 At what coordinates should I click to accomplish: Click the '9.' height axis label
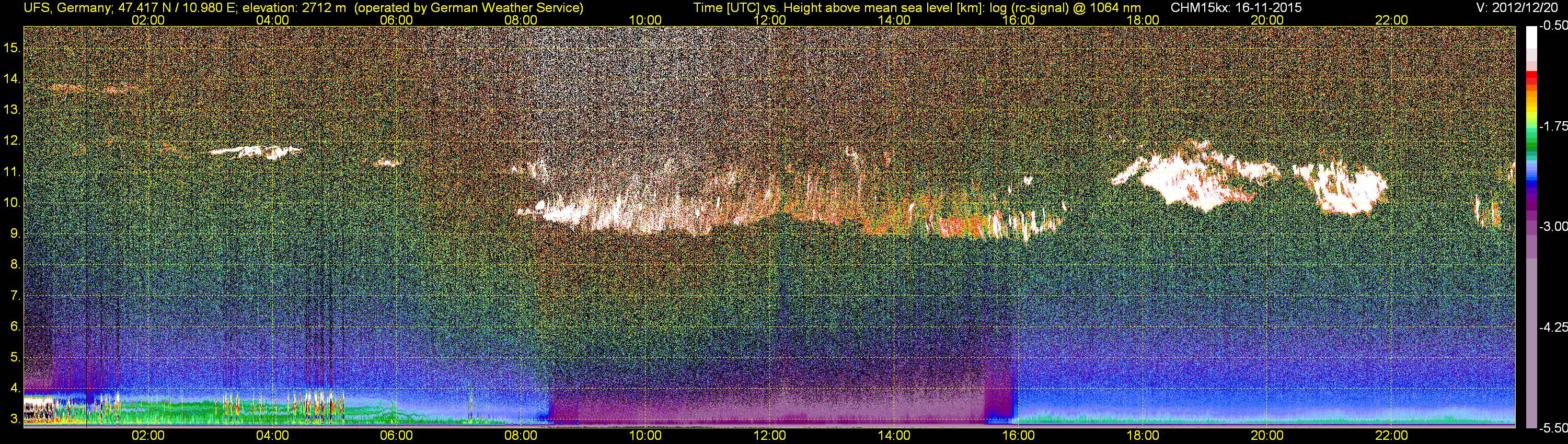click(15, 233)
